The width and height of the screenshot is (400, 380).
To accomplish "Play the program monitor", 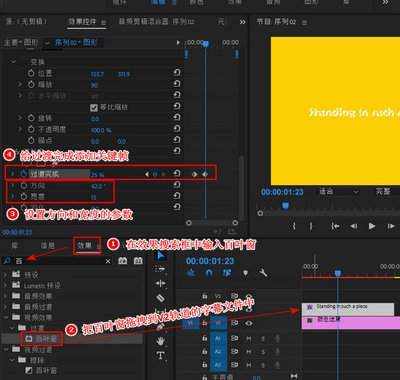I will pyautogui.click(x=372, y=226).
